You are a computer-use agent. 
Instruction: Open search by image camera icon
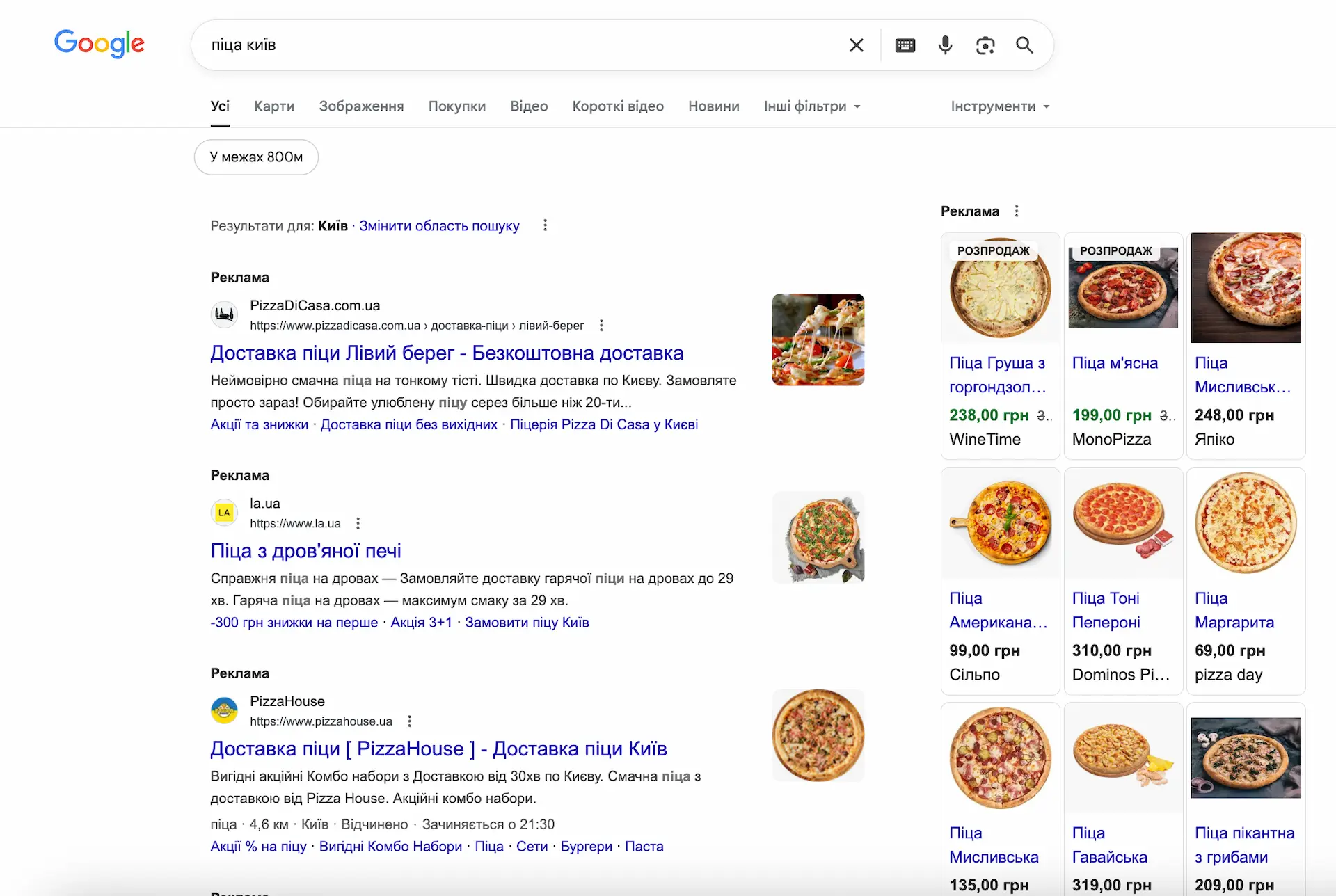point(985,45)
